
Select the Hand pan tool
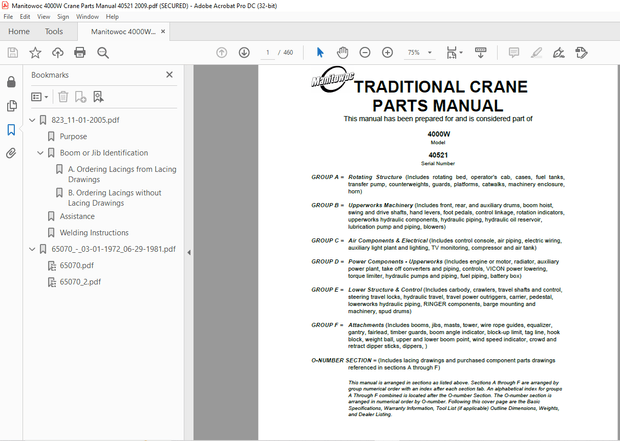(341, 52)
